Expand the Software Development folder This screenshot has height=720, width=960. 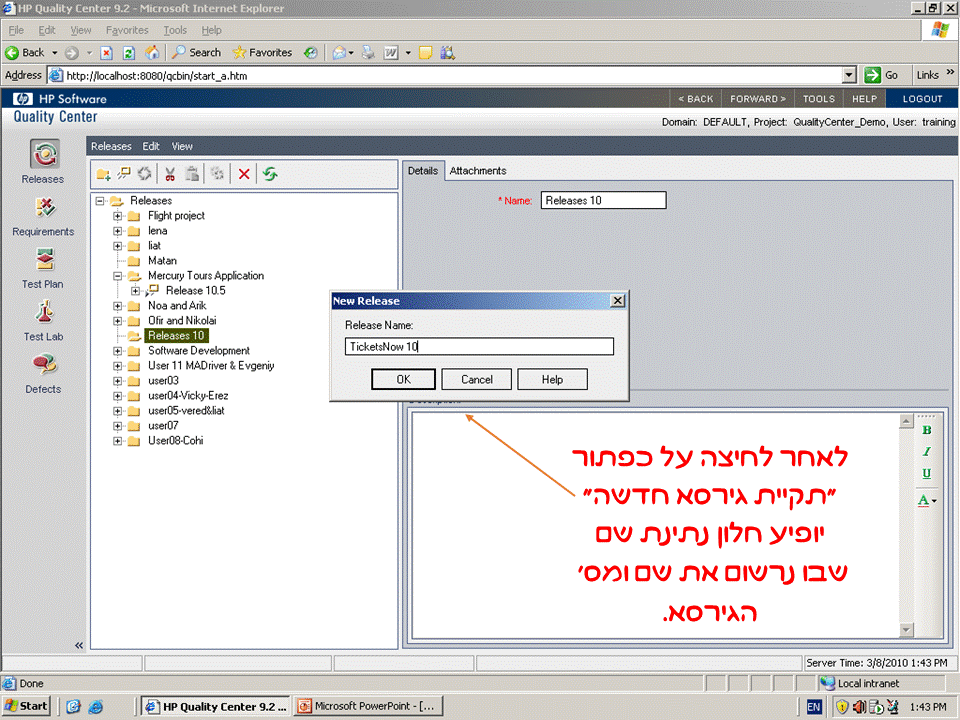pyautogui.click(x=118, y=351)
